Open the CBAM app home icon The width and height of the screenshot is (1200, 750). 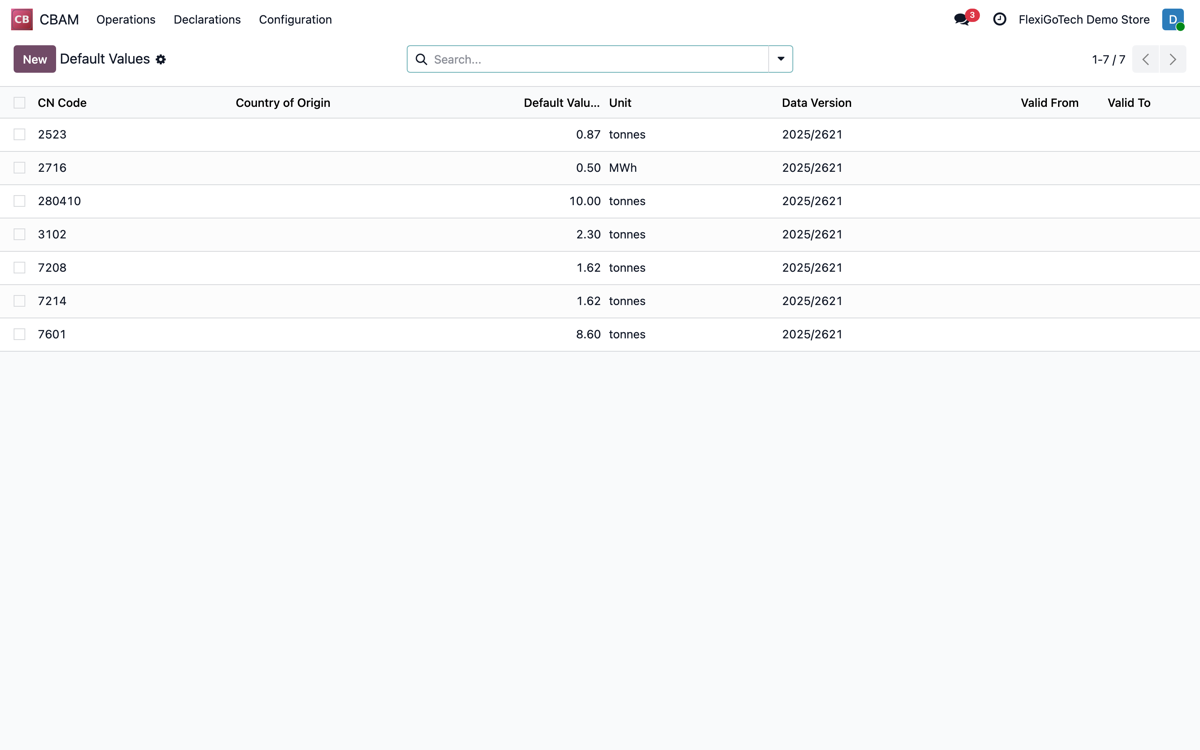click(x=22, y=19)
